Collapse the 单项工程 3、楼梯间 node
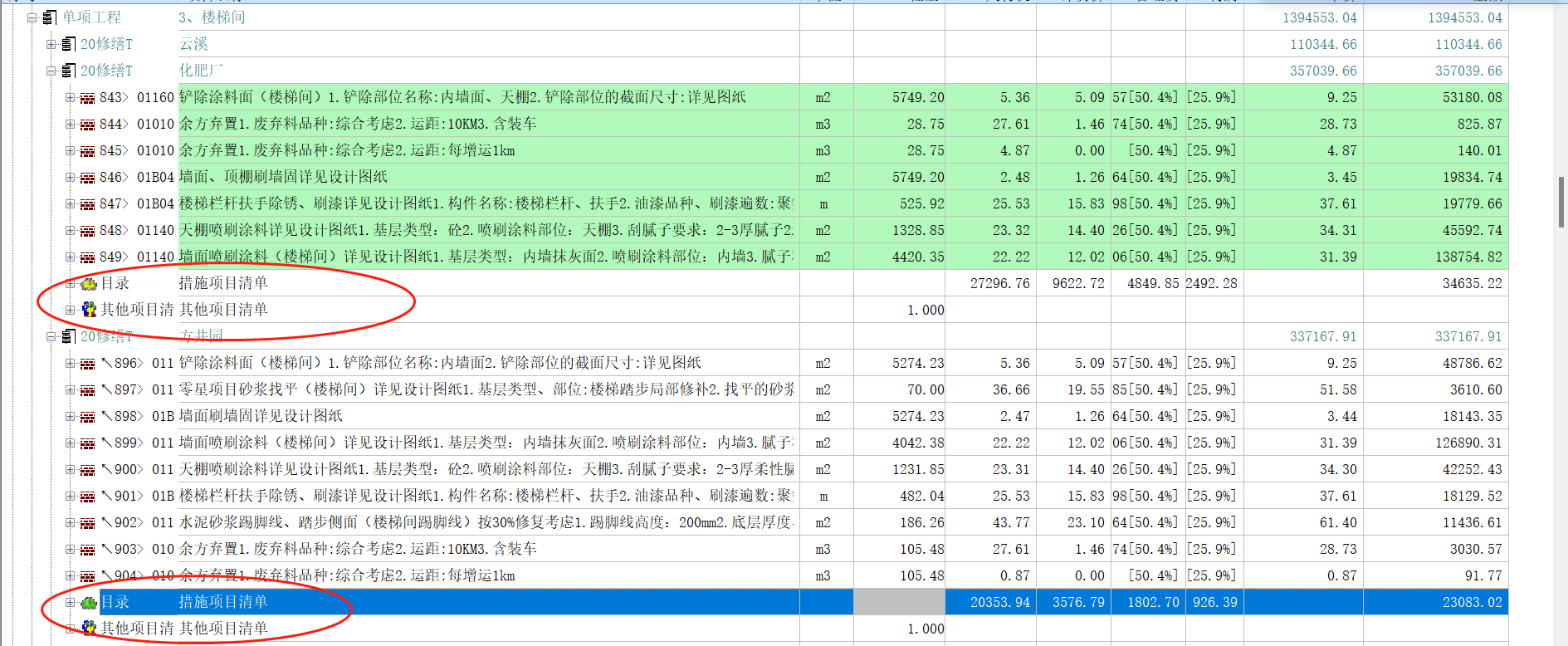Screen dimensions: 1568x646 (32, 17)
